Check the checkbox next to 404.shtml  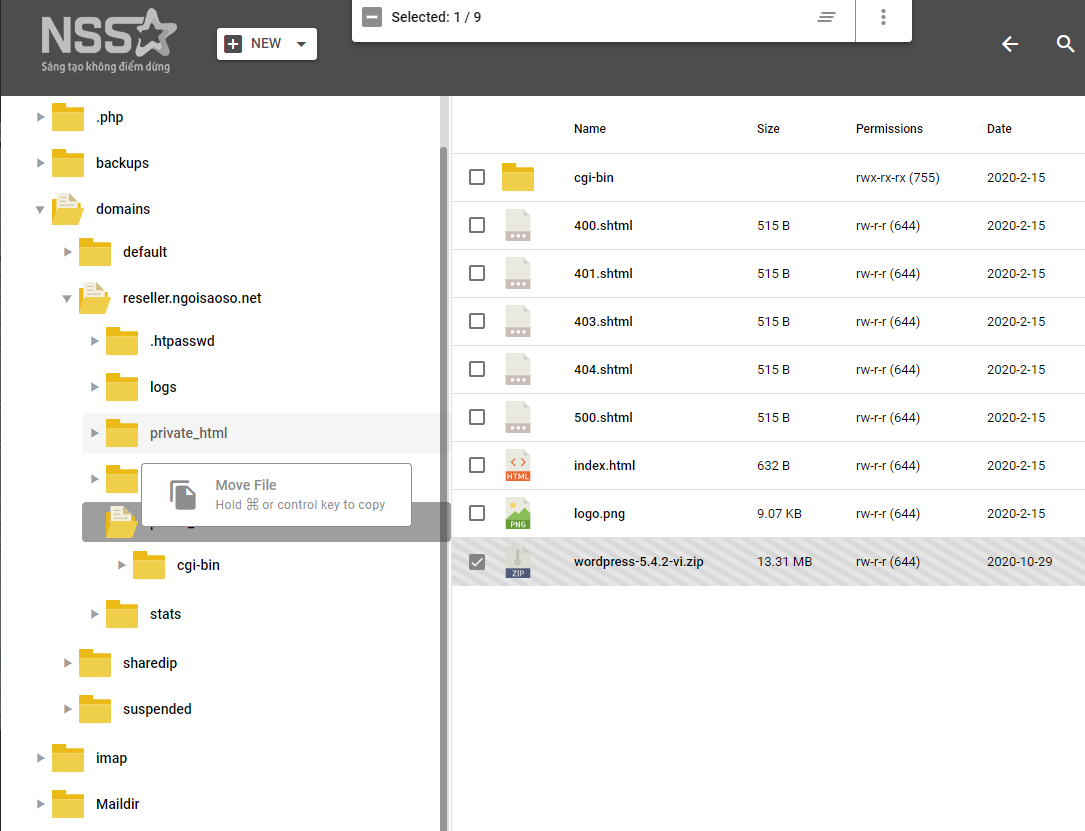coord(477,369)
